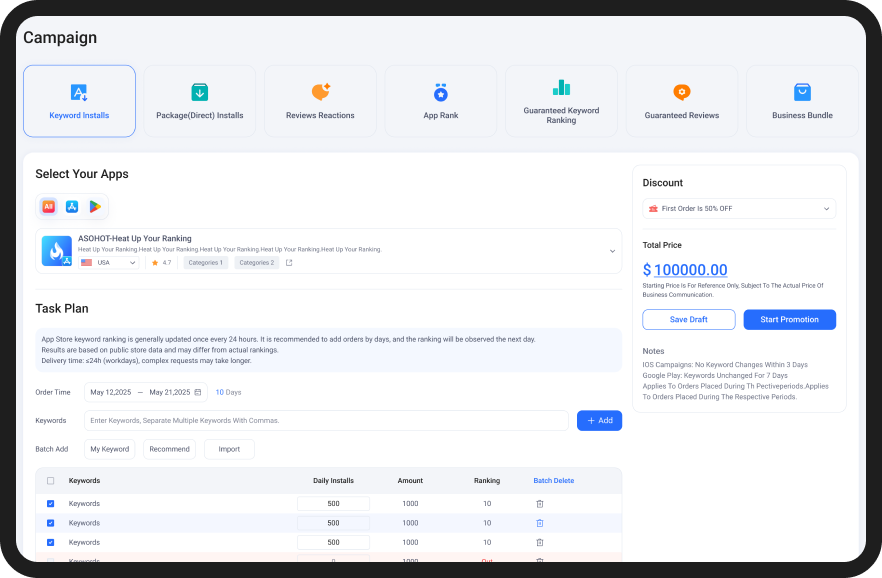Edit Daily Installs field in second row
Screen dimensions: 882x578
[x=334, y=523]
